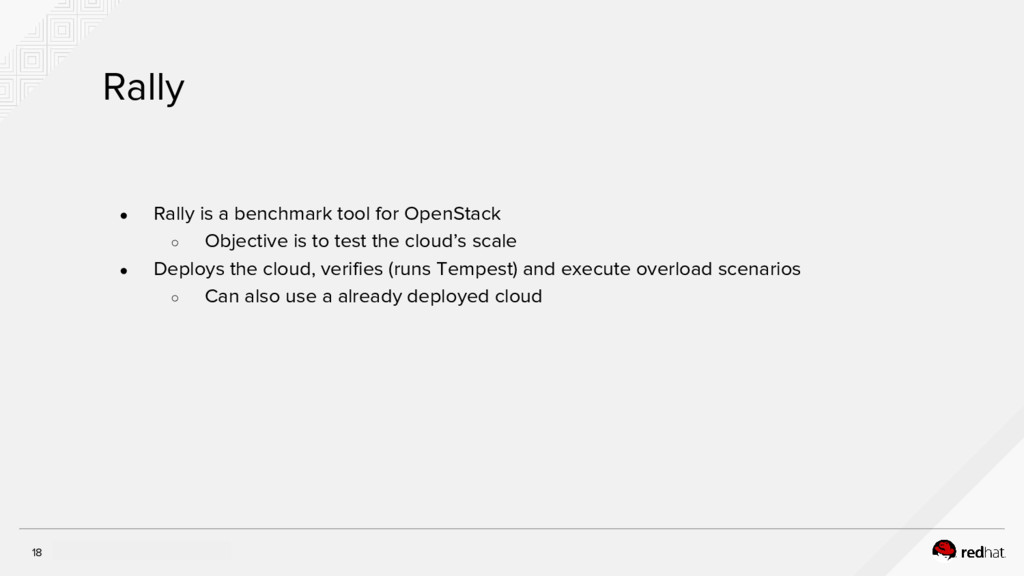
Task: Click the solid bullet before Deploys line
Action: 123,270
